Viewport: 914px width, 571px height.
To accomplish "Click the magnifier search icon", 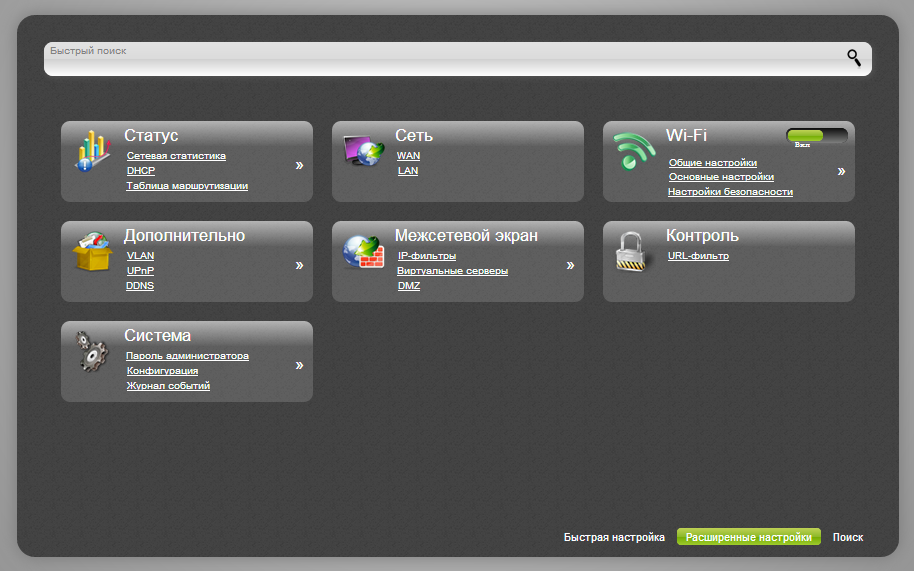I will (x=853, y=58).
